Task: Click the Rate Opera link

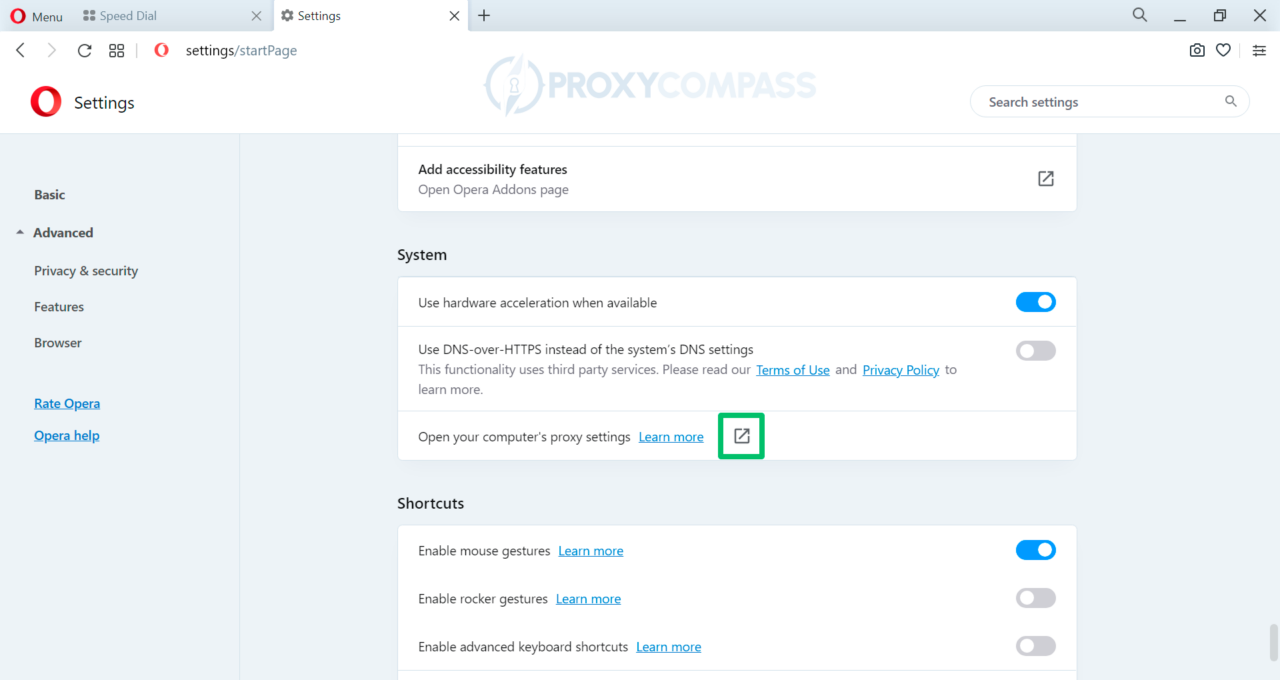Action: point(66,403)
